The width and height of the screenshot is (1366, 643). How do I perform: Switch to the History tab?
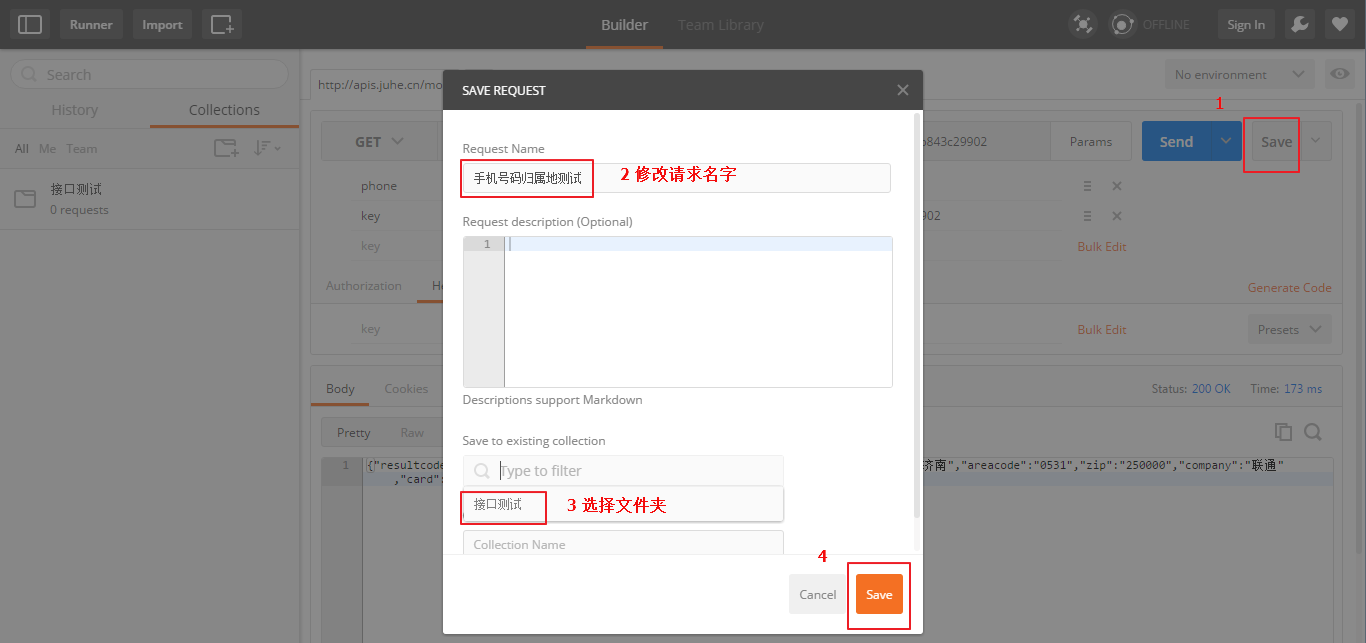coord(75,110)
